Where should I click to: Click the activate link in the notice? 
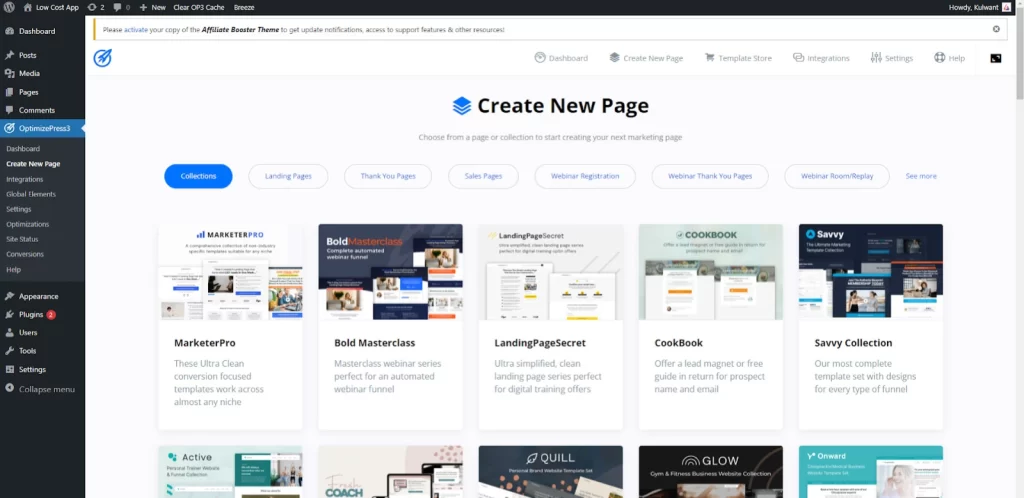(135, 30)
